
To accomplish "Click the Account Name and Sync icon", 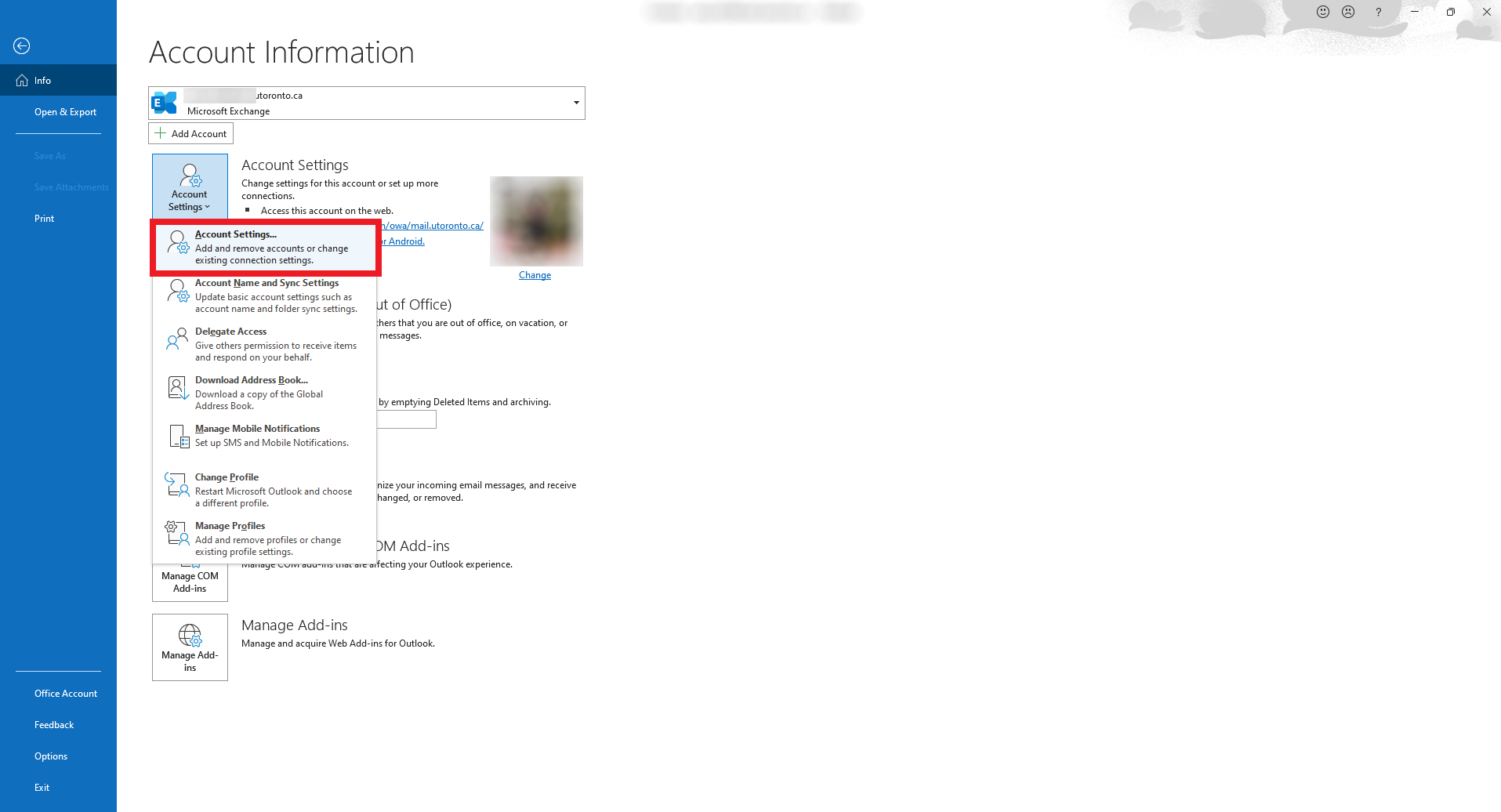I will (179, 290).
